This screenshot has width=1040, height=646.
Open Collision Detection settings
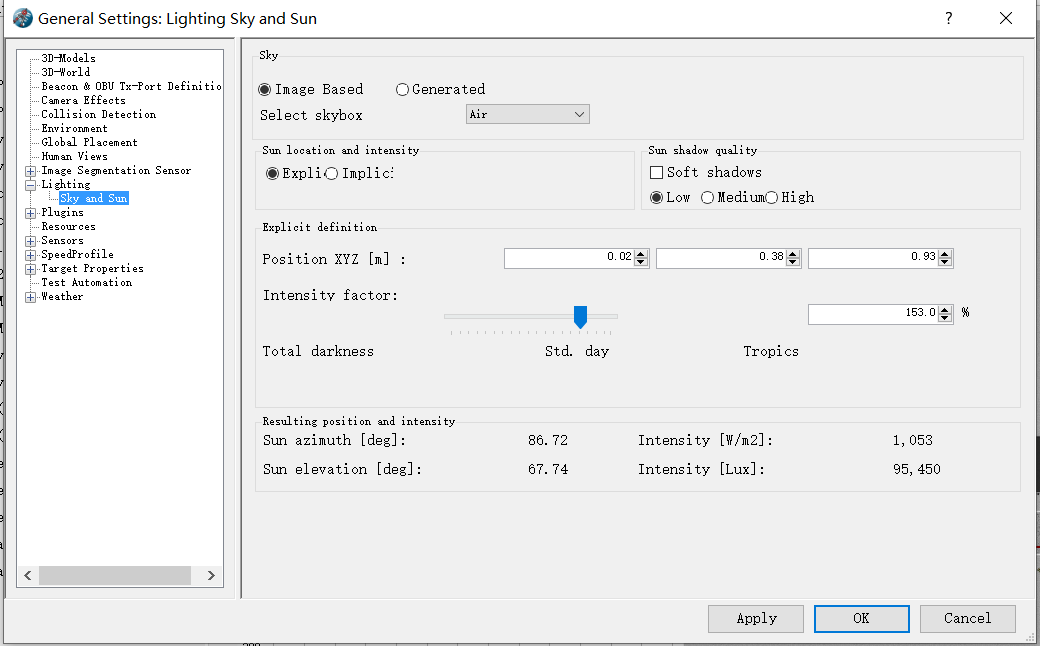click(98, 114)
